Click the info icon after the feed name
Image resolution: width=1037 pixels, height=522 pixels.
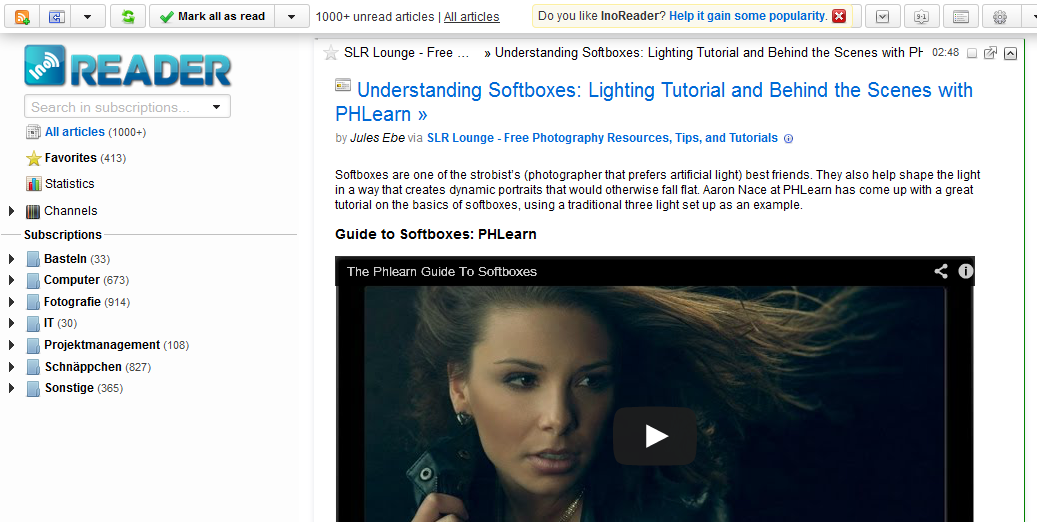pyautogui.click(x=788, y=139)
